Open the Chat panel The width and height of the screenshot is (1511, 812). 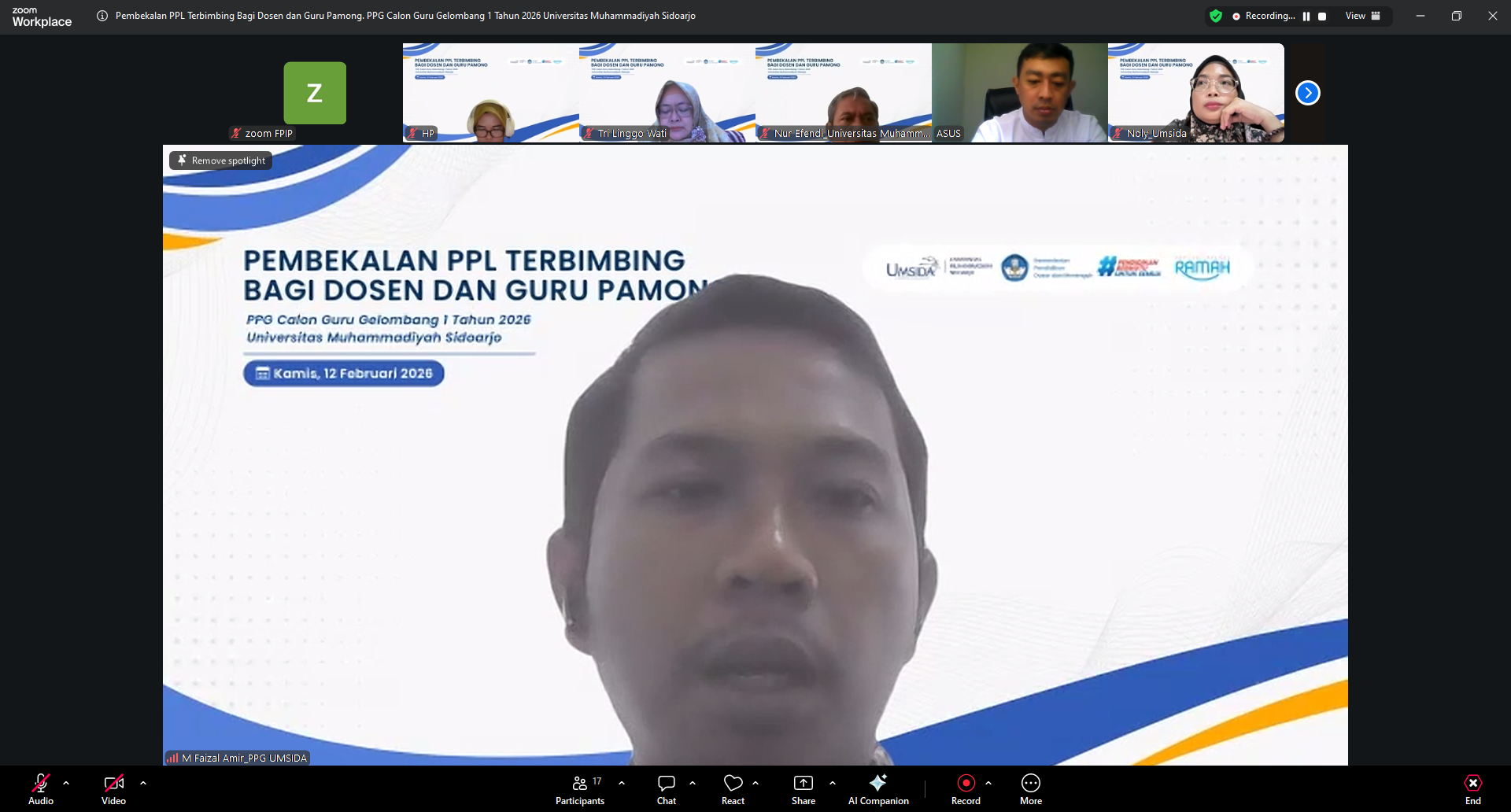click(x=666, y=787)
